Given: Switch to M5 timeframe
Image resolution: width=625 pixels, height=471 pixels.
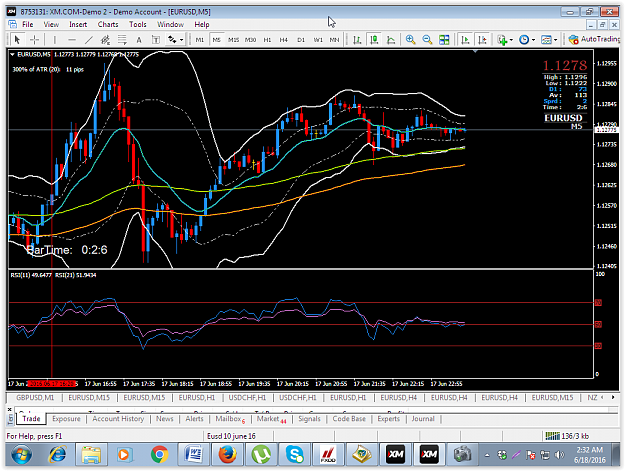Looking at the screenshot, I should coord(216,39).
